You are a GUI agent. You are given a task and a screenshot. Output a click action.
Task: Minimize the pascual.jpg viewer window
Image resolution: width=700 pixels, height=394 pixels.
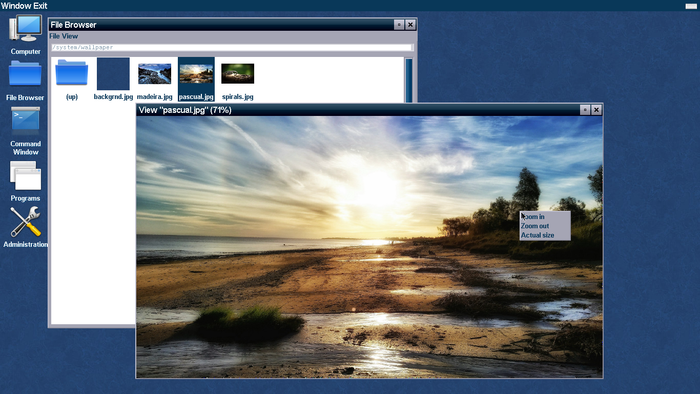pyautogui.click(x=585, y=110)
